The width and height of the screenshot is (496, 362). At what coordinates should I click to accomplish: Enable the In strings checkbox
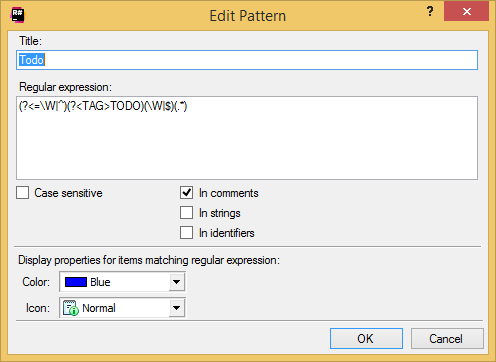click(186, 213)
